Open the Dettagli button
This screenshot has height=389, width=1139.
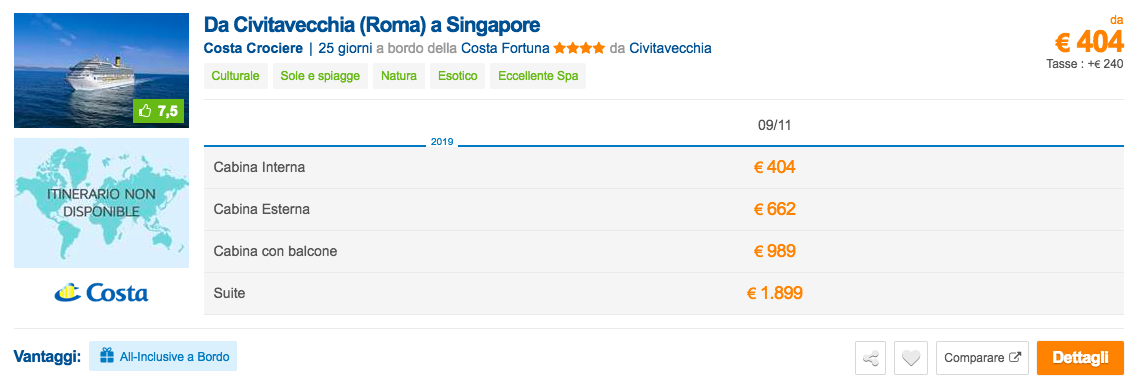tap(1080, 358)
